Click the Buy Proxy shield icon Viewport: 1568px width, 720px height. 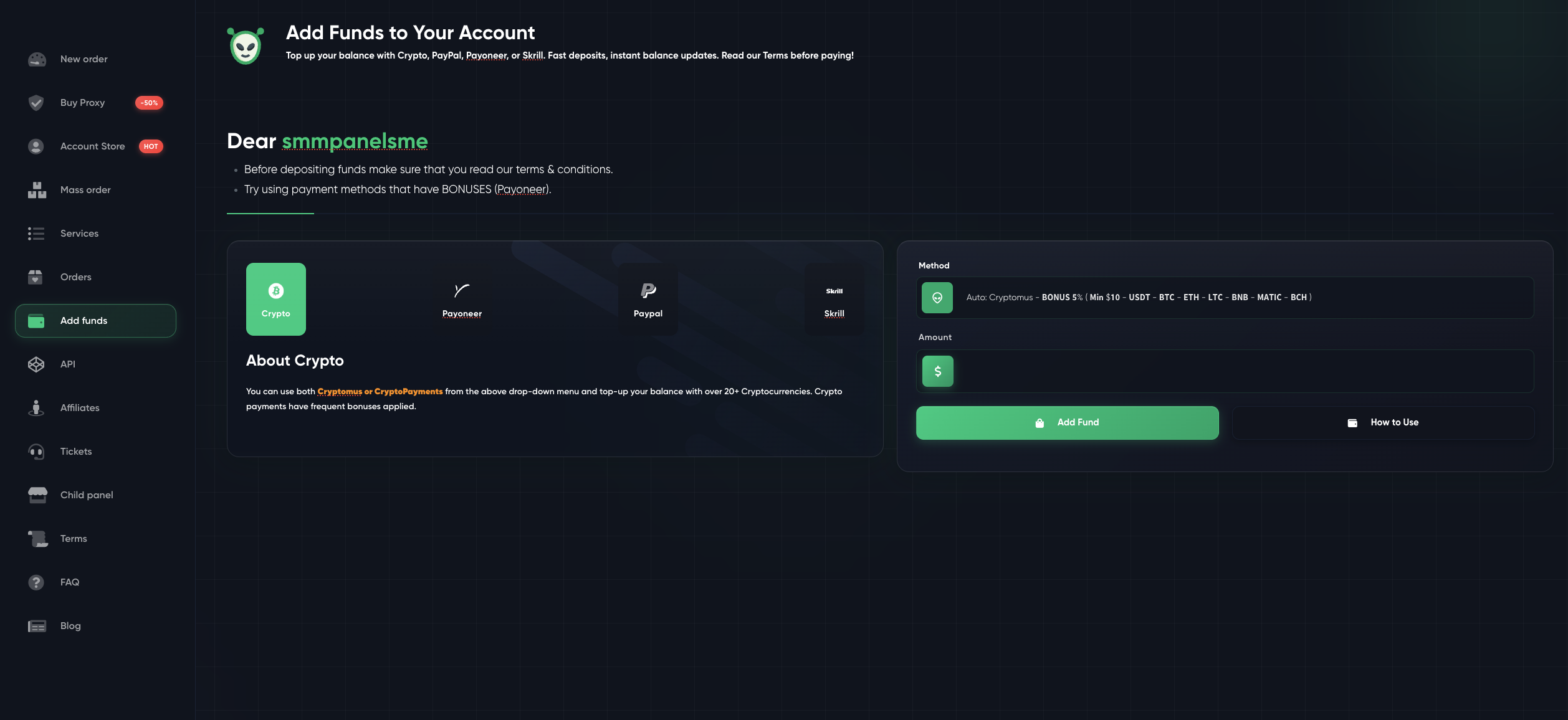[x=36, y=103]
